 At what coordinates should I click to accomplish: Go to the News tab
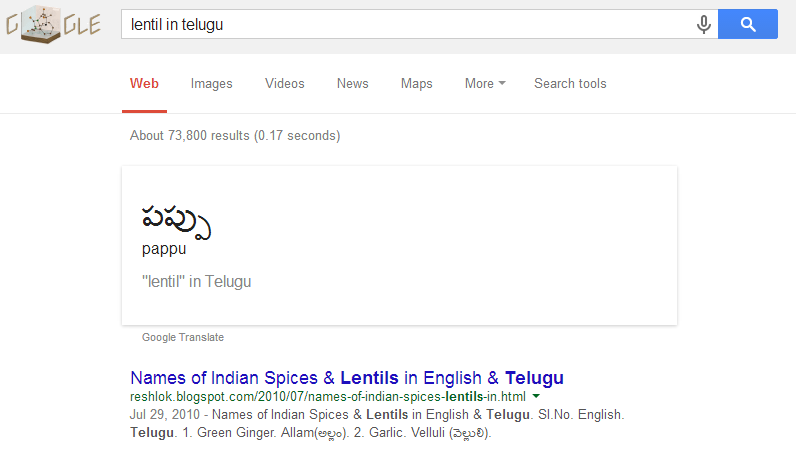[x=352, y=84]
